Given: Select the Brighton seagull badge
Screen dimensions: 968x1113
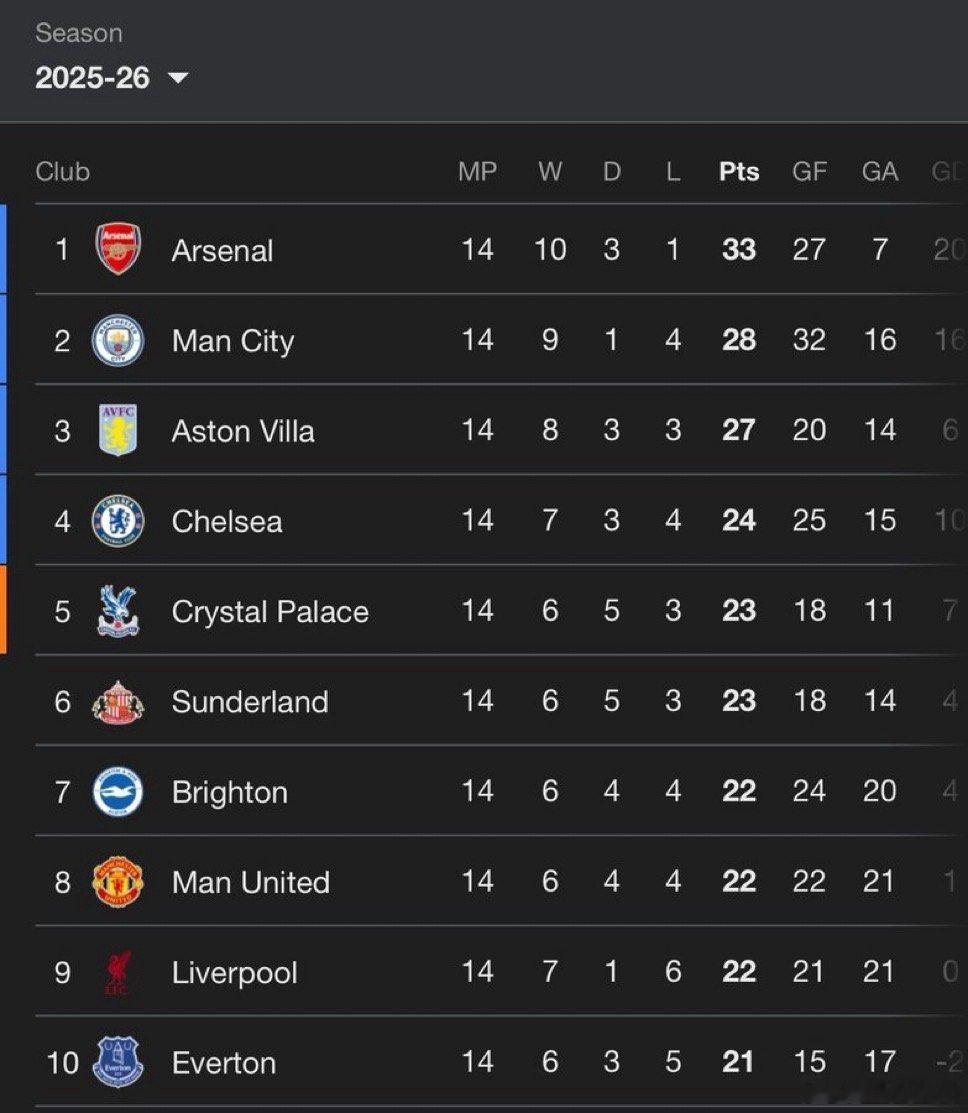Looking at the screenshot, I should coord(118,792).
